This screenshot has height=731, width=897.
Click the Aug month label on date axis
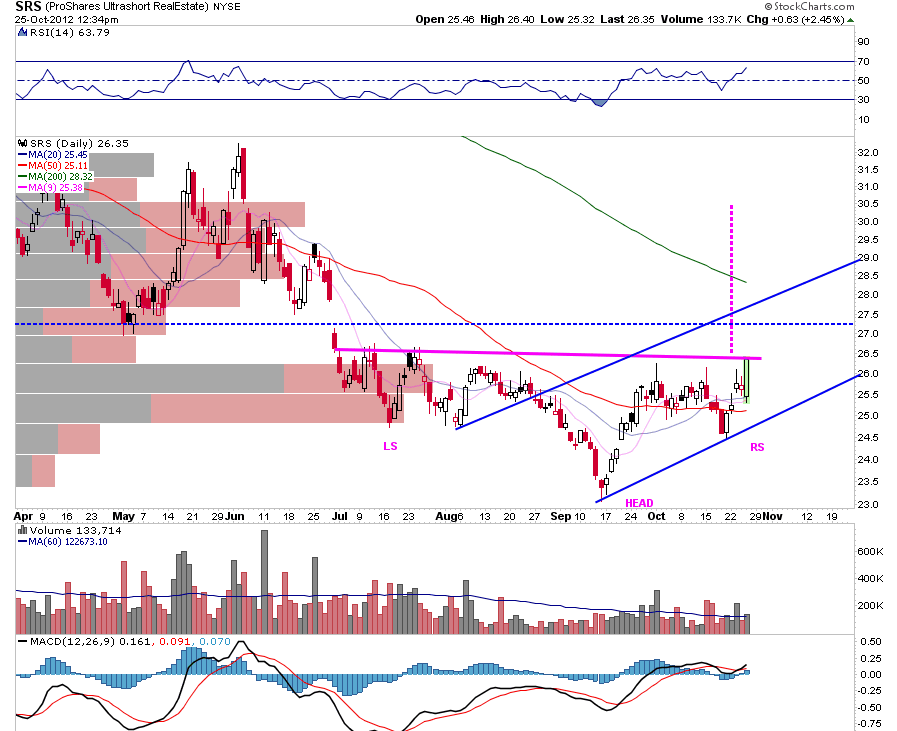pos(446,516)
